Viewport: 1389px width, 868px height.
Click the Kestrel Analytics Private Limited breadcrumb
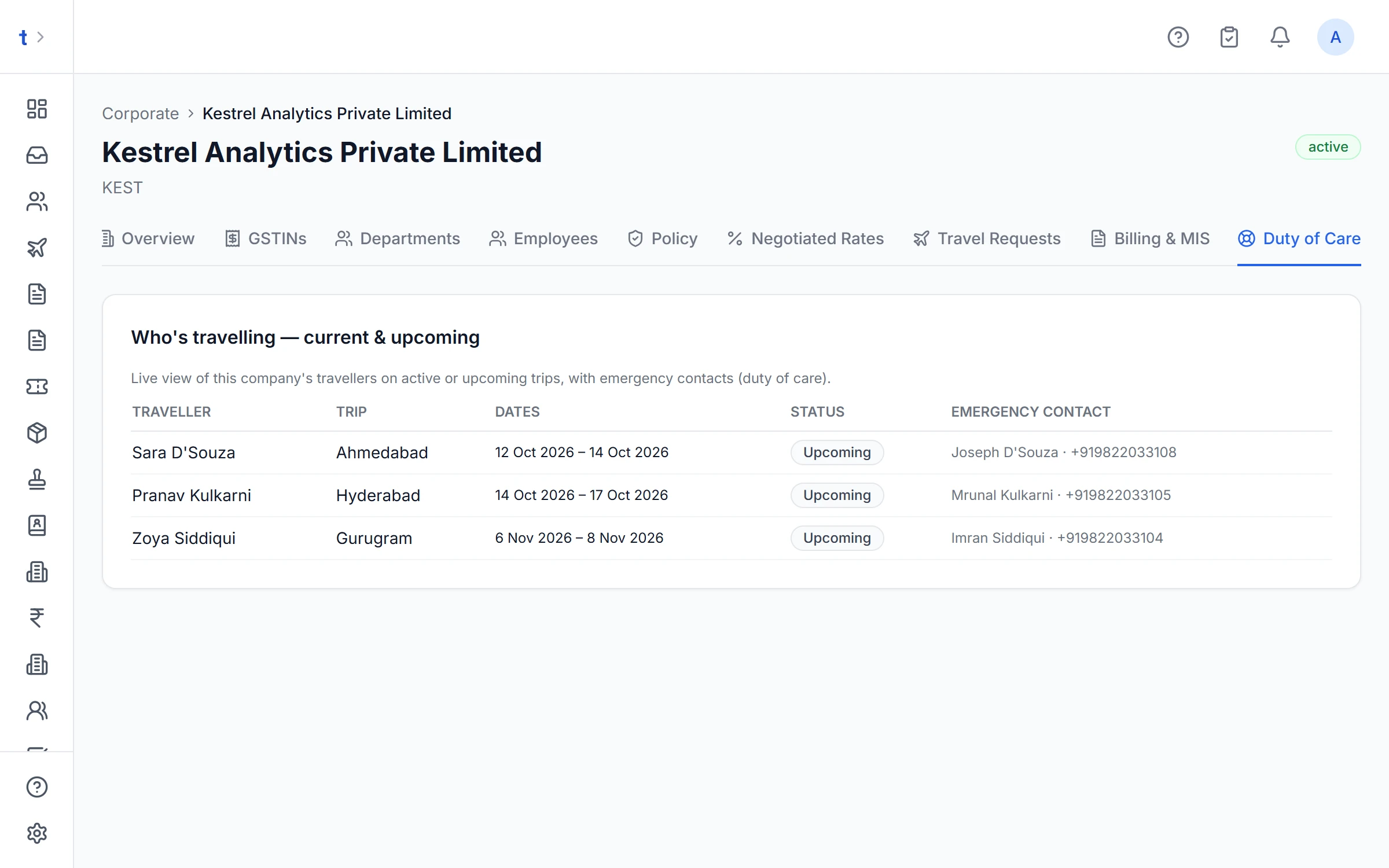click(x=327, y=113)
